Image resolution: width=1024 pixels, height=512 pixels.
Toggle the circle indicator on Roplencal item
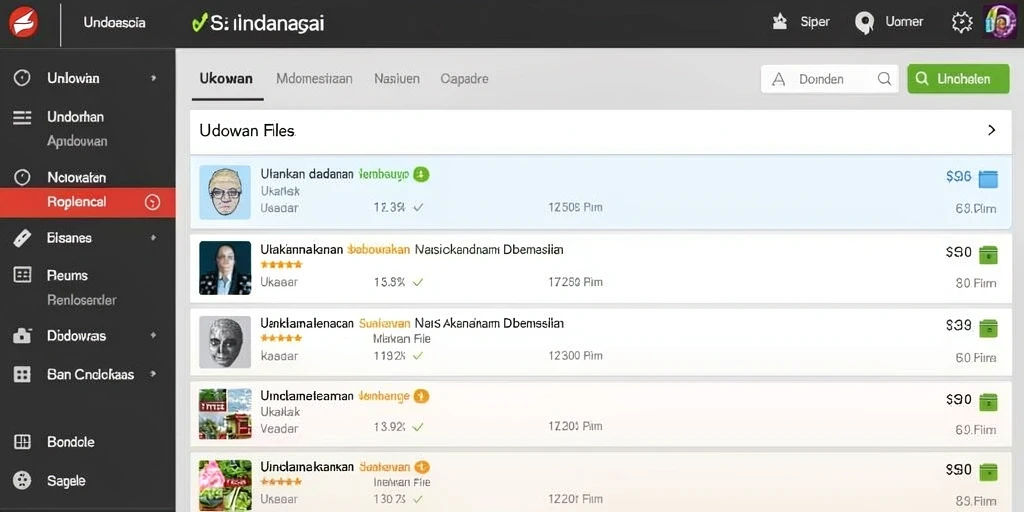tap(152, 202)
